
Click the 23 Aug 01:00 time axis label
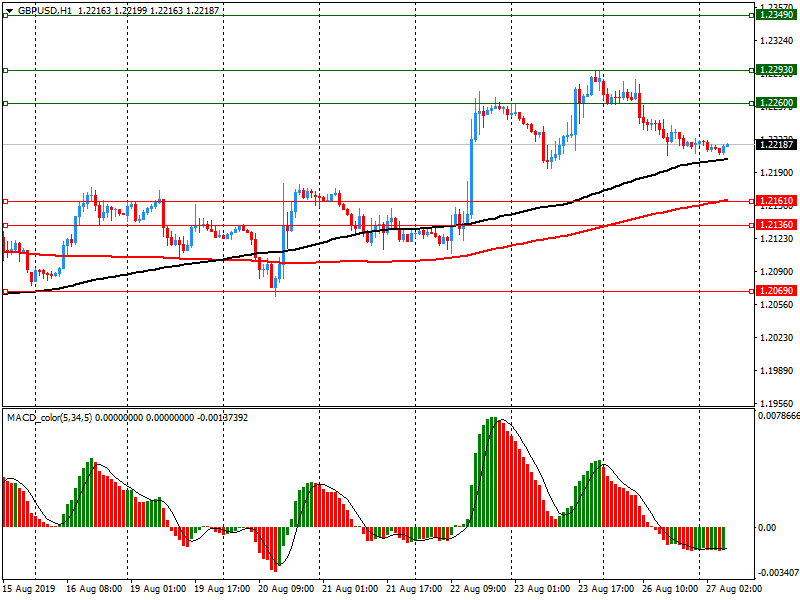pyautogui.click(x=542, y=589)
